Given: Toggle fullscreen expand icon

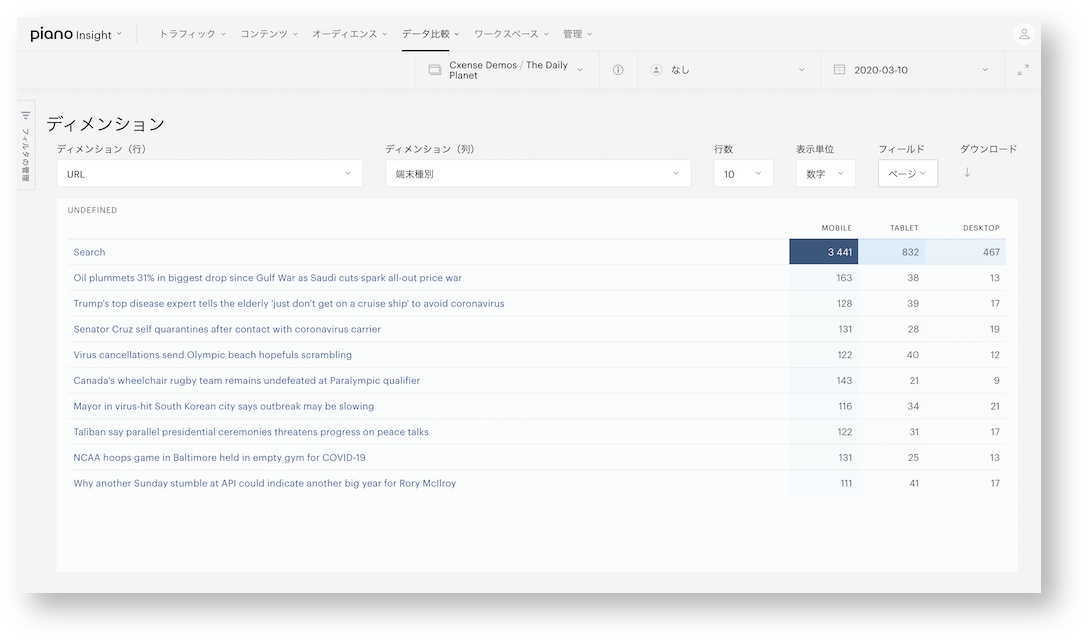Looking at the screenshot, I should point(1023,70).
